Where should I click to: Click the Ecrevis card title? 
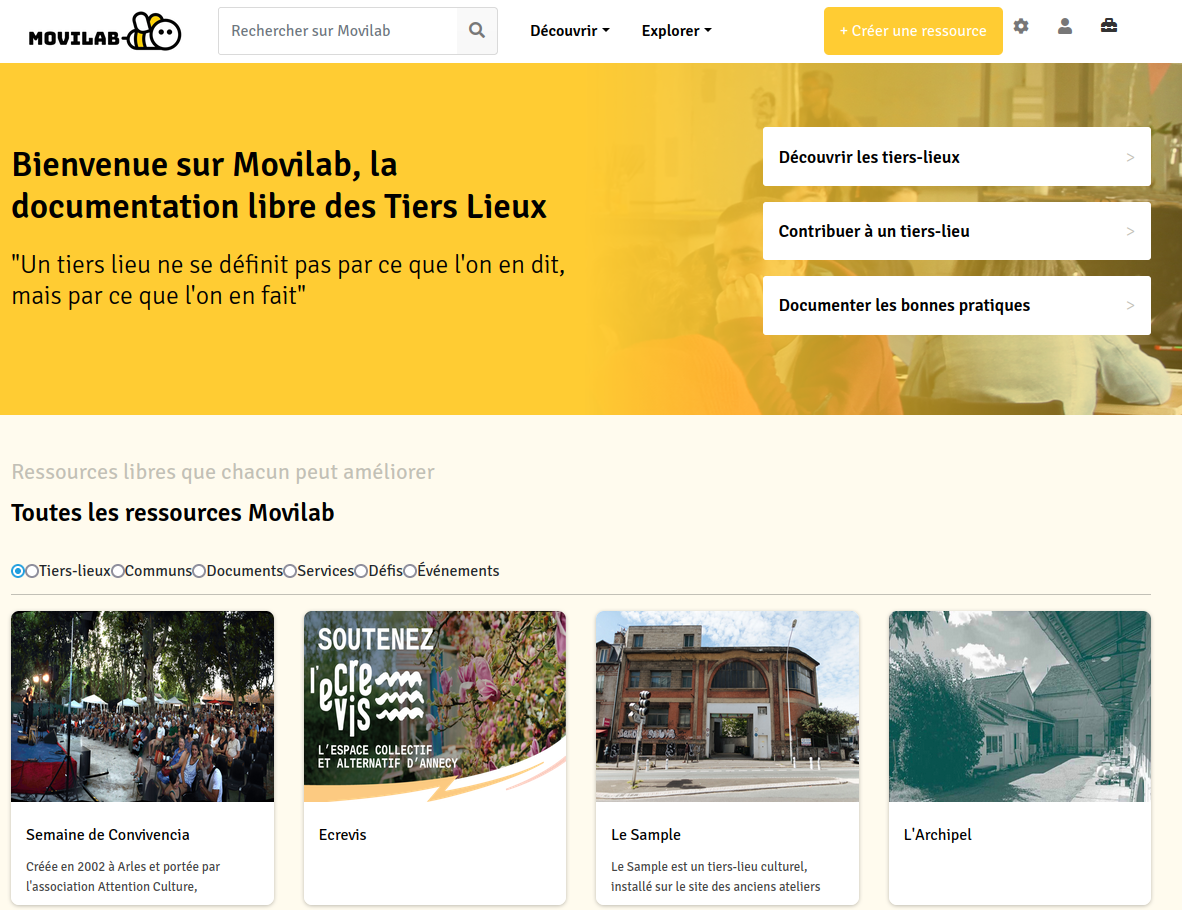[x=342, y=835]
